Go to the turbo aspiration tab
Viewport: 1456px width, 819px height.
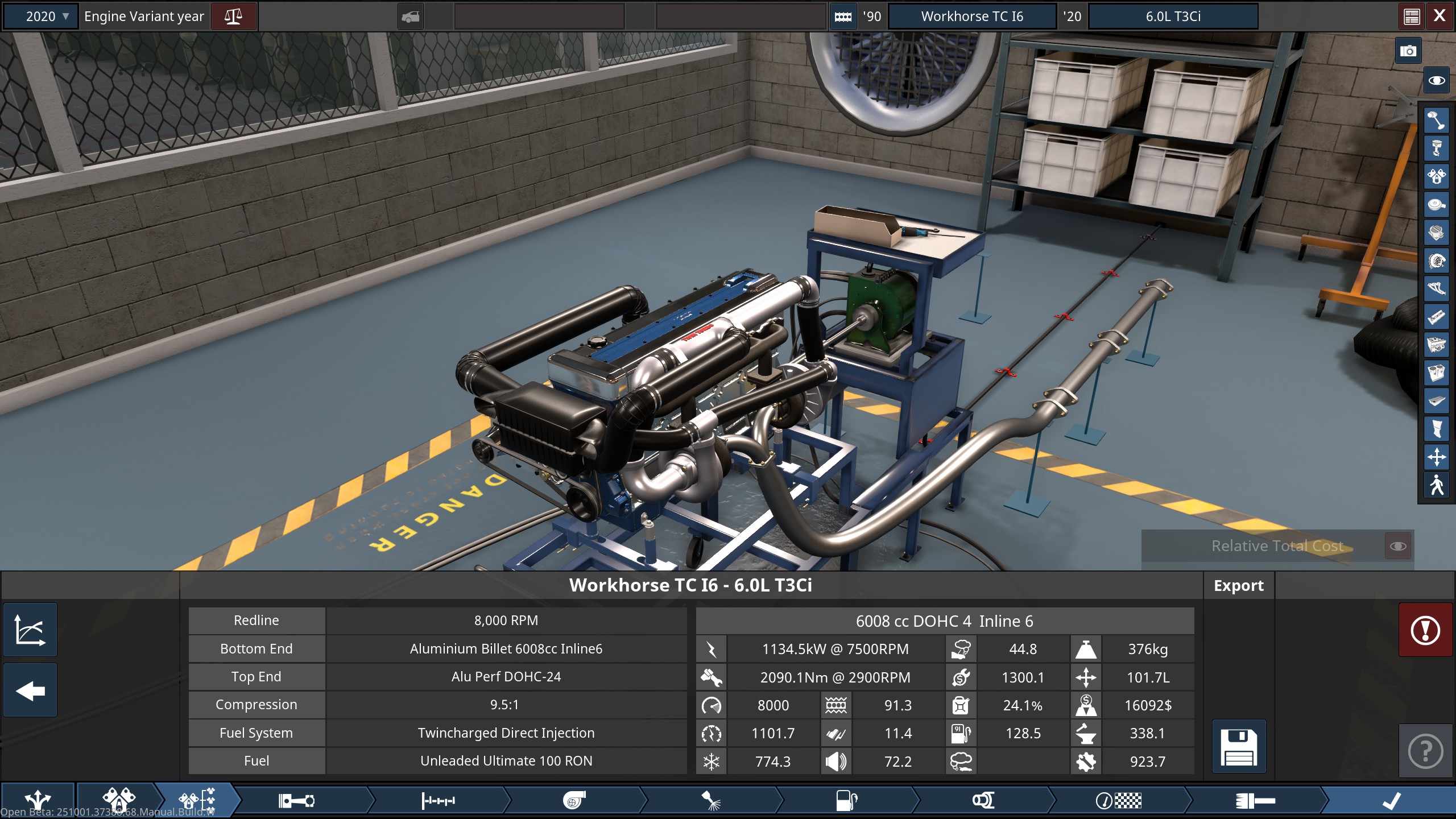[x=573, y=801]
